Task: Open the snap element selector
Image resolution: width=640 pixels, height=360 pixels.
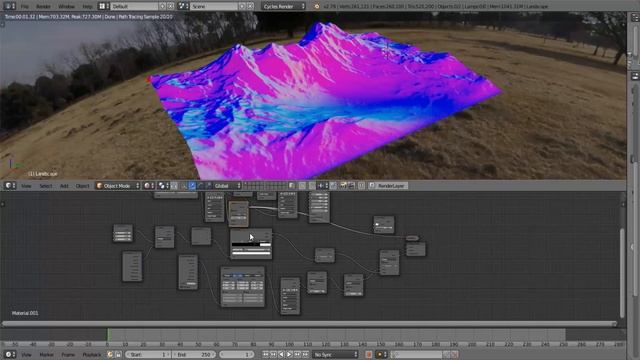Action: (x=322, y=186)
